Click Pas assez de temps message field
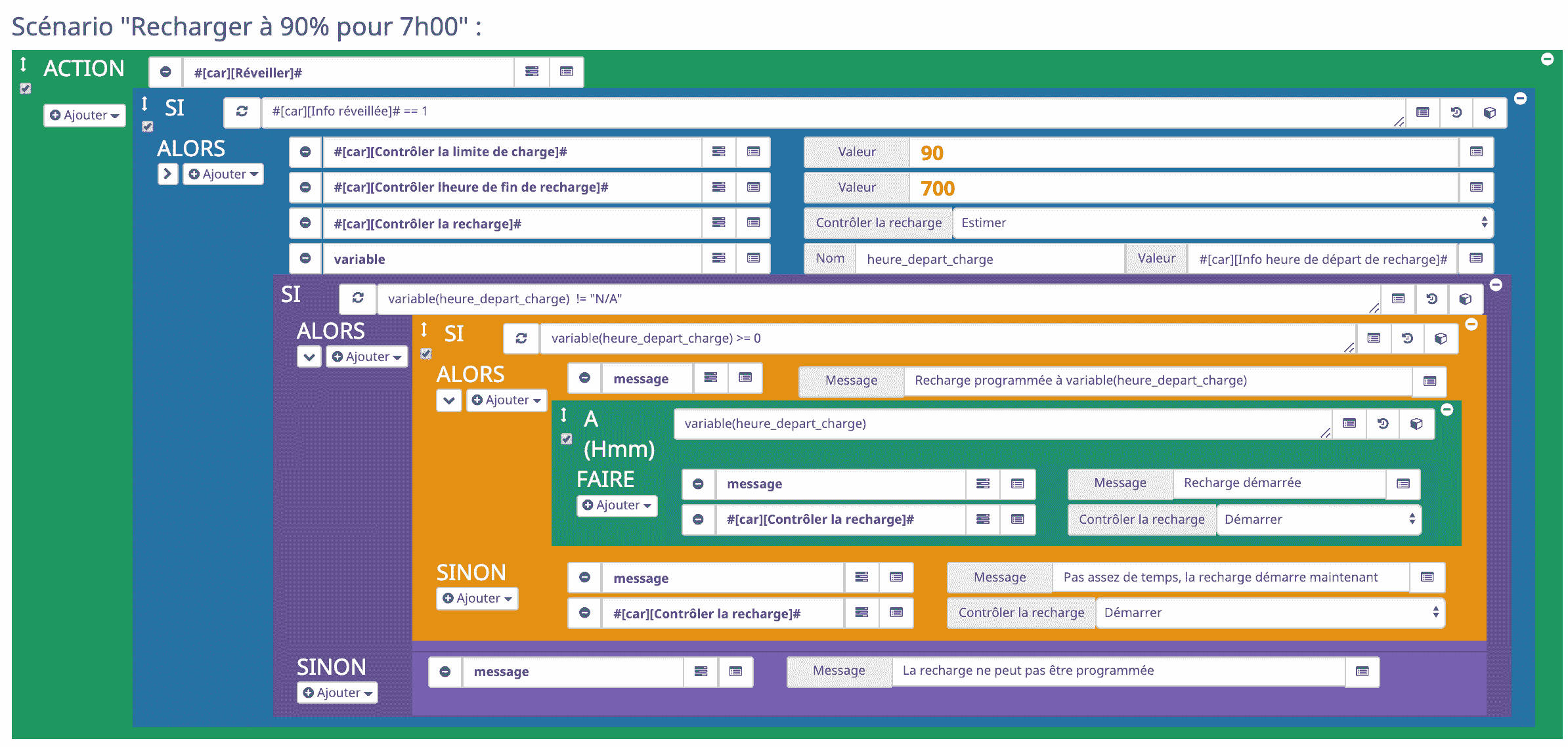The image size is (1568, 747). [x=1231, y=577]
